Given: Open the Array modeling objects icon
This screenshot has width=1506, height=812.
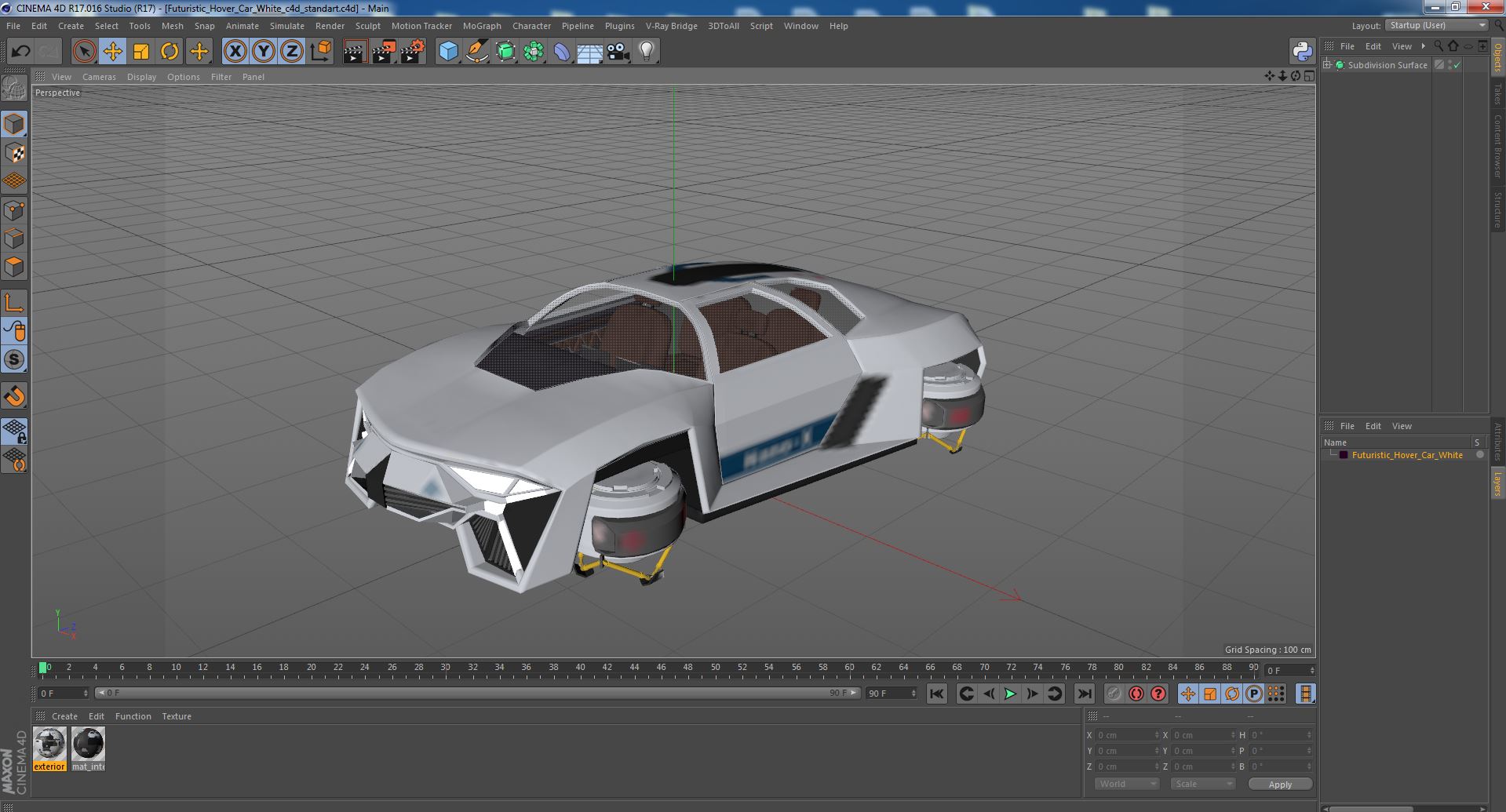Looking at the screenshot, I should point(534,52).
